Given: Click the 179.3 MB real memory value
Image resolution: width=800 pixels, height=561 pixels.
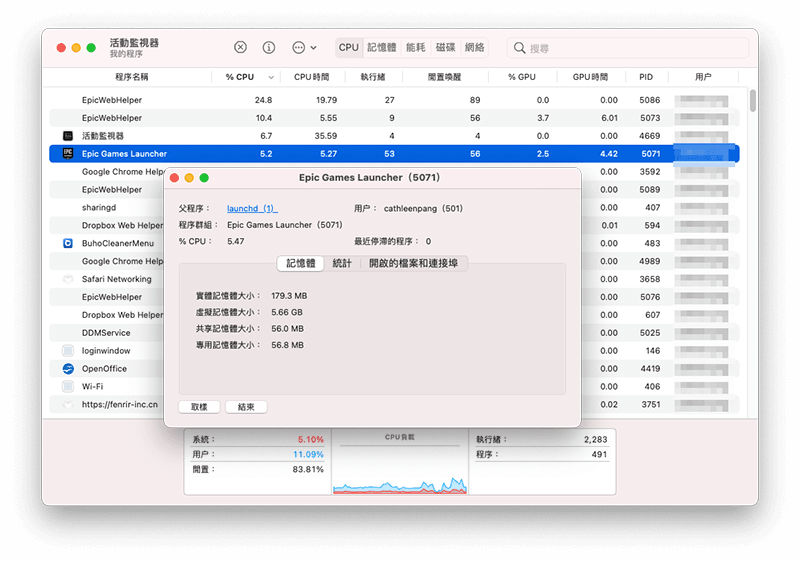Looking at the screenshot, I should 289,296.
